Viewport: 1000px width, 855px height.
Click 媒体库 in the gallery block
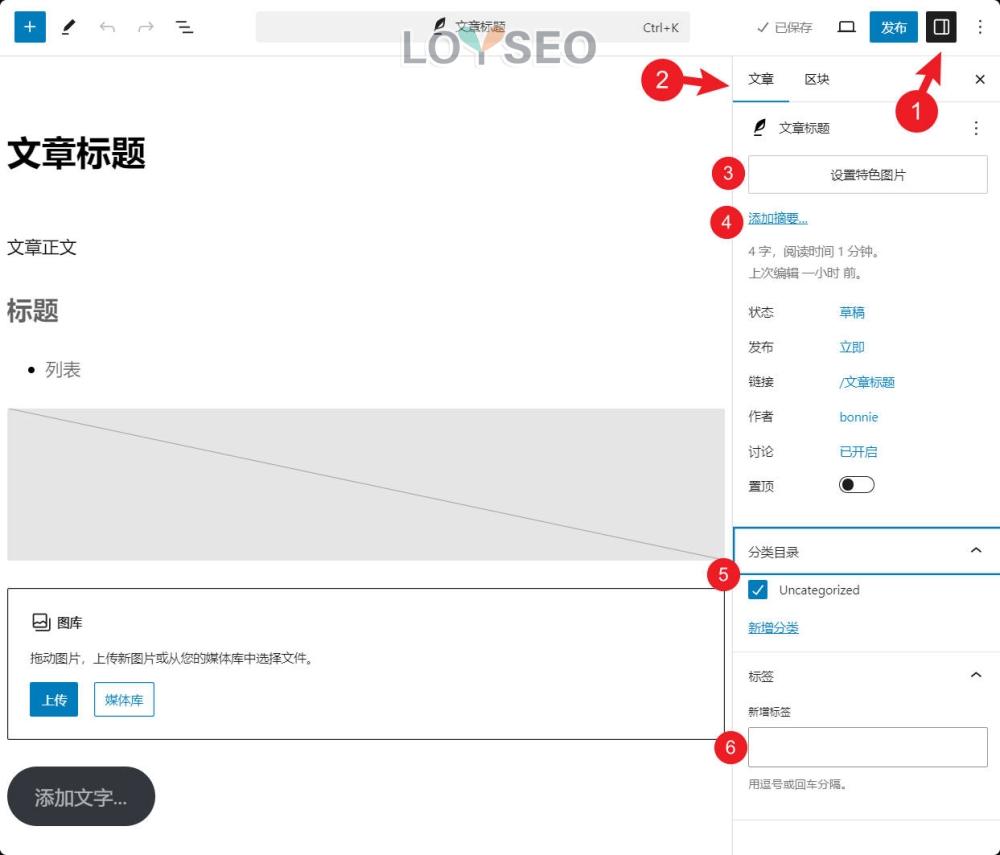[x=123, y=700]
